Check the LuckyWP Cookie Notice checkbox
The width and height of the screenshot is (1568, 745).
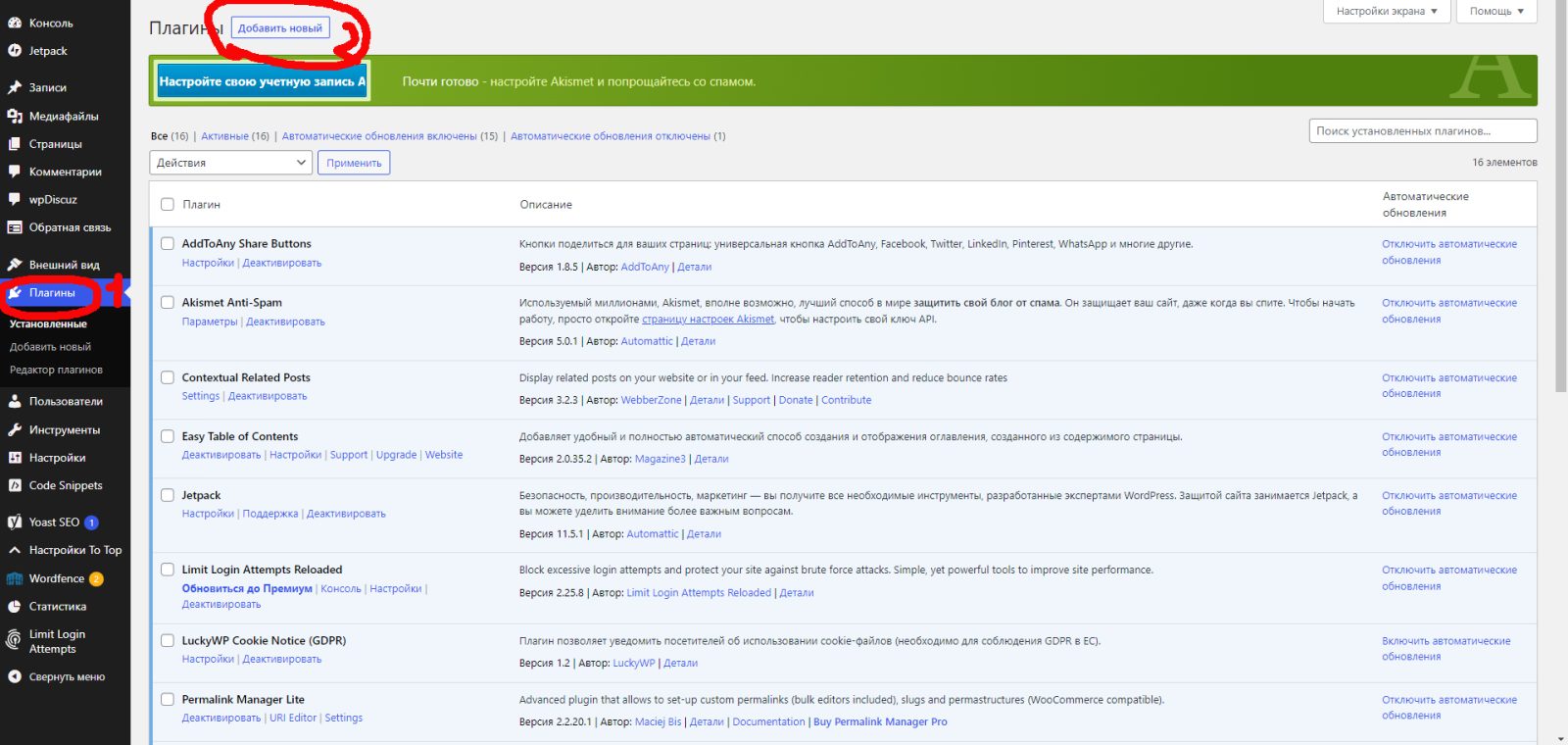coord(168,640)
